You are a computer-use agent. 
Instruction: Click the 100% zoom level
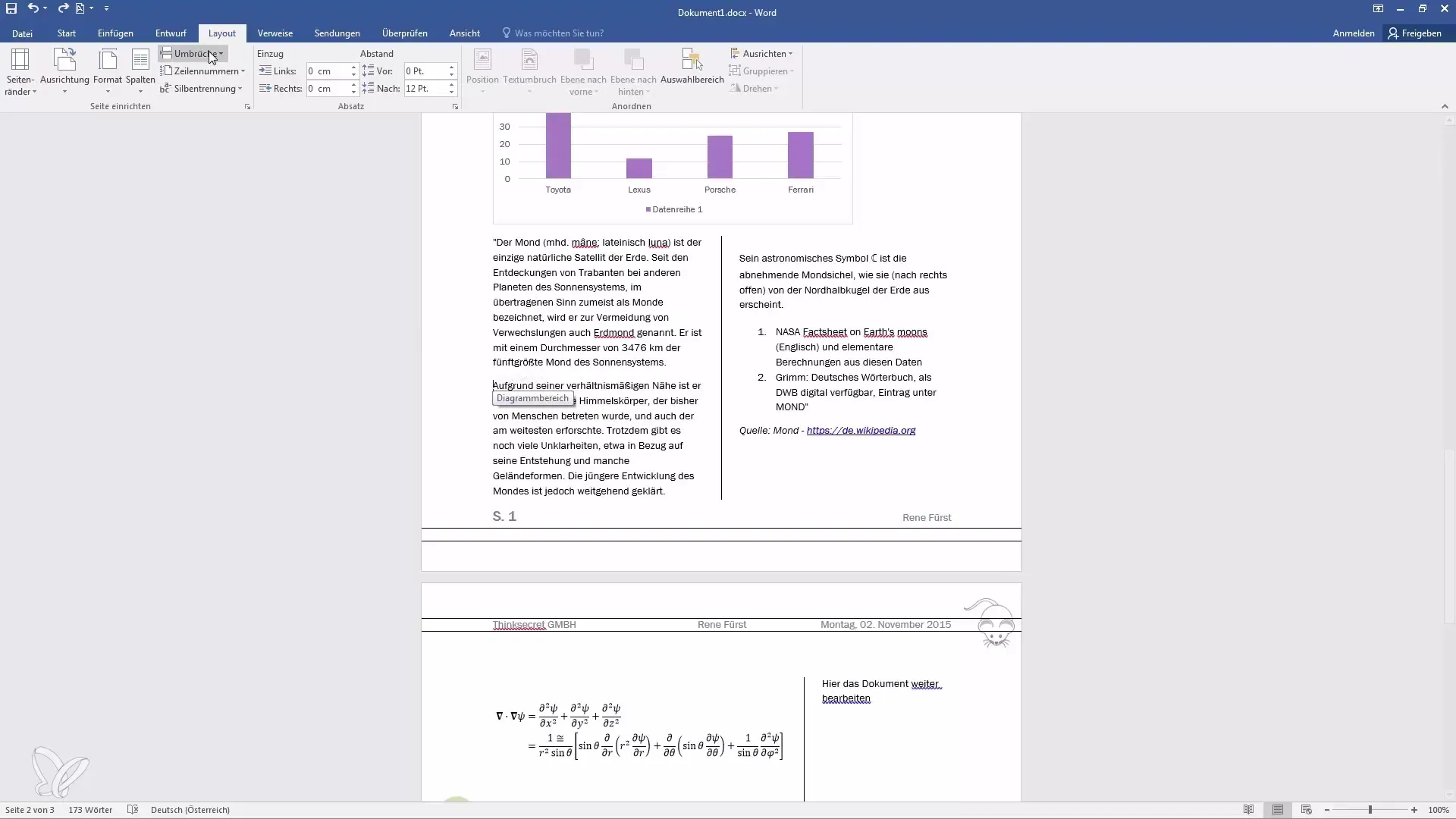1439,810
